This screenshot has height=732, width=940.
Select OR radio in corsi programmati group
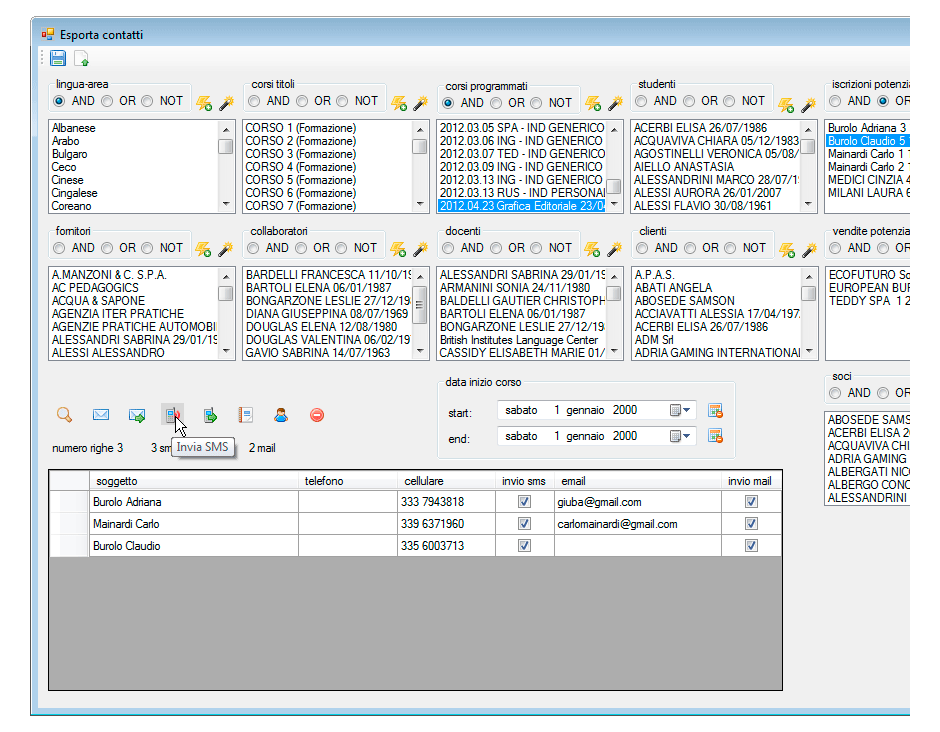click(x=496, y=103)
